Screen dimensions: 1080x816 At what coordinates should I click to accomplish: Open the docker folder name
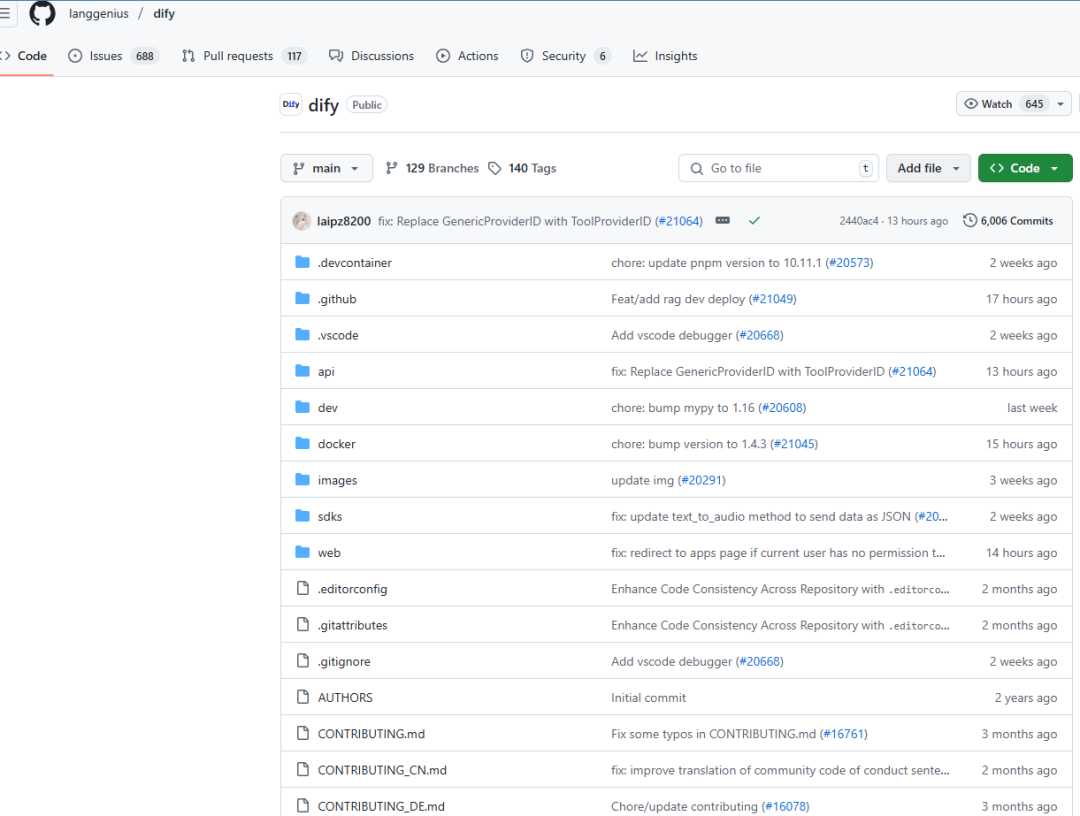(x=336, y=444)
